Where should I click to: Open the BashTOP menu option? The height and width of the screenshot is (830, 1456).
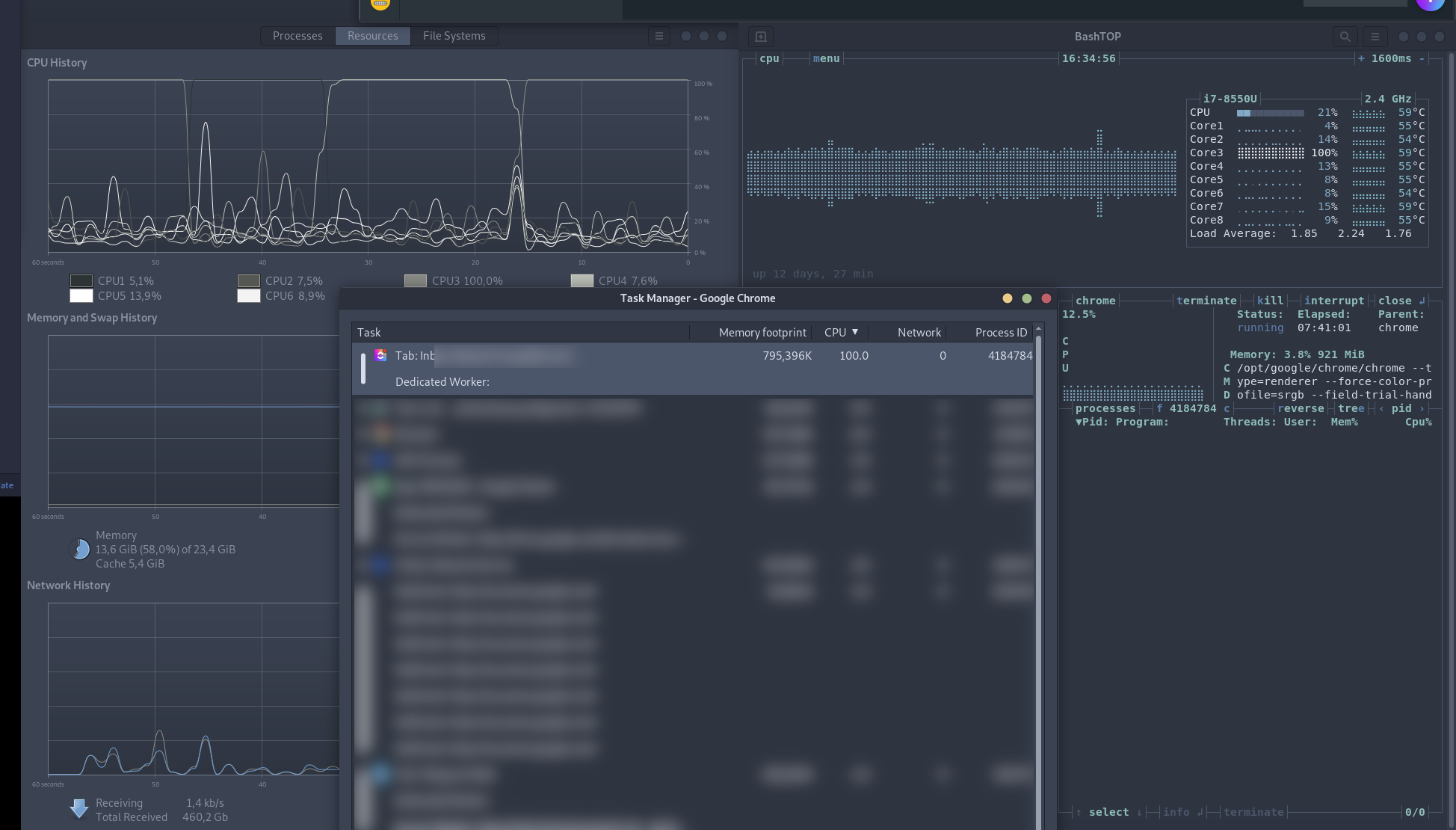coord(826,58)
